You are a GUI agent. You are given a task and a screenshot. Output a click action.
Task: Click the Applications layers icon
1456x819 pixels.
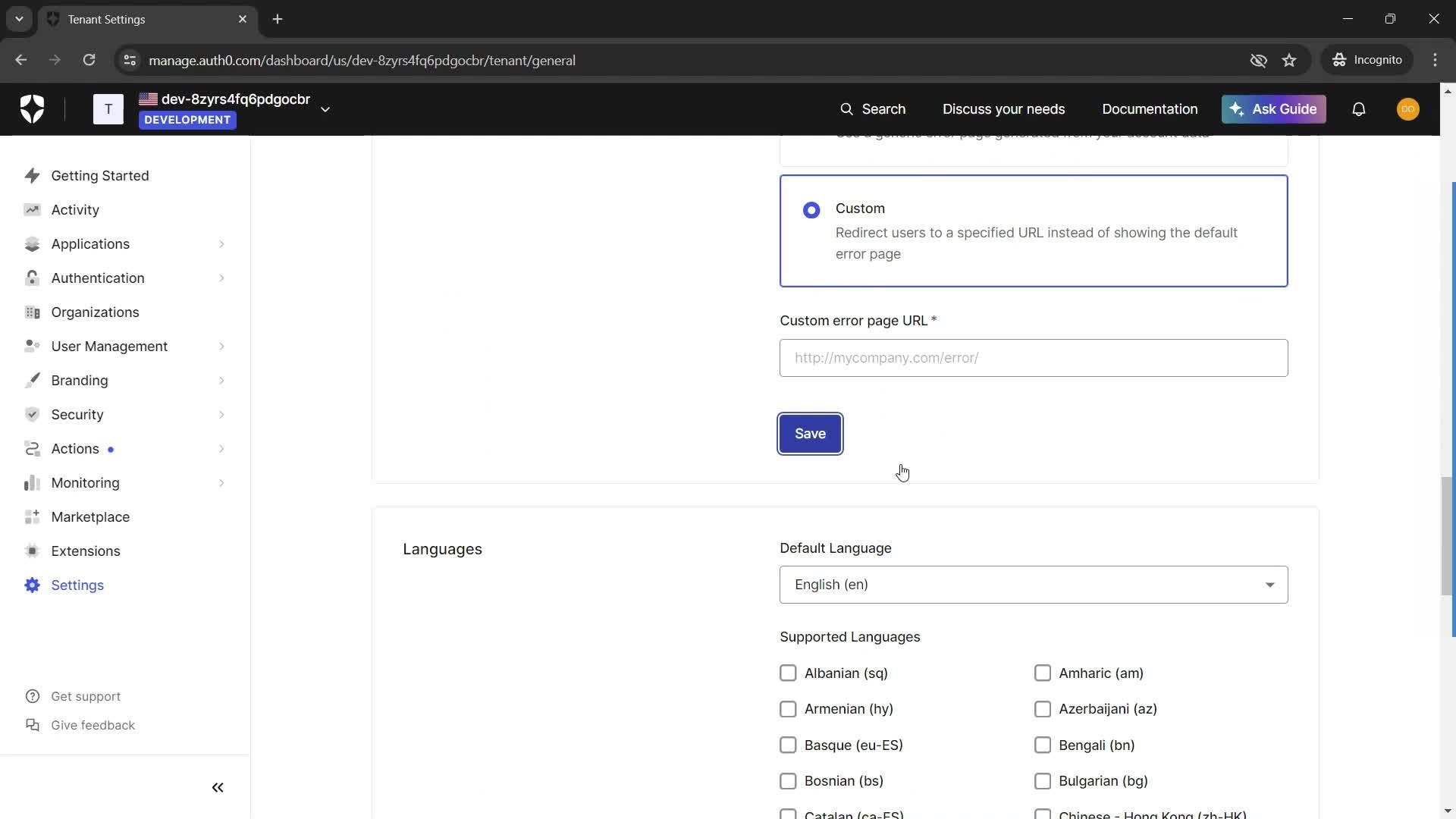pyautogui.click(x=32, y=244)
